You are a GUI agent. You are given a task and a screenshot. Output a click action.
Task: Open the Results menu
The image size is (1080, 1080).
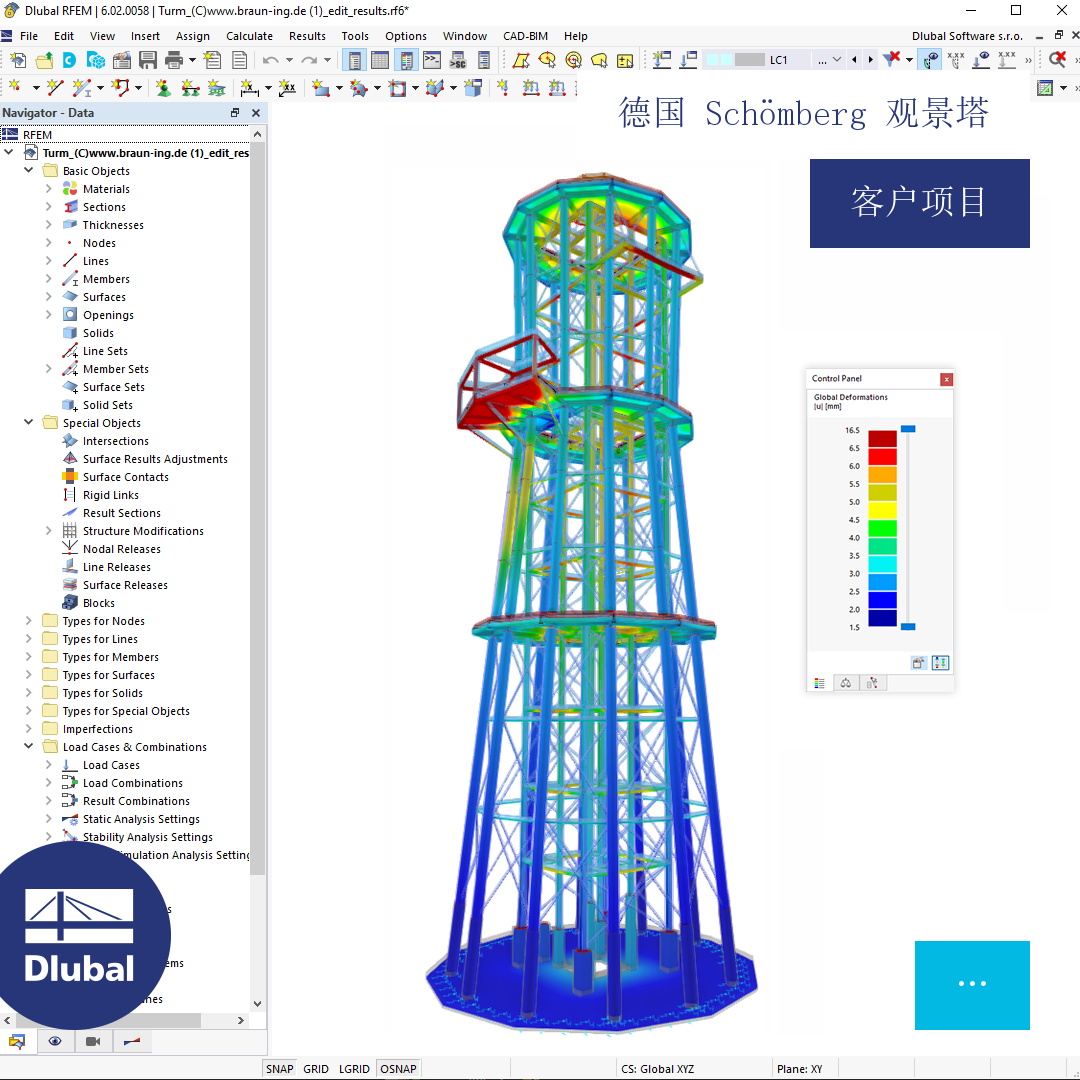[x=307, y=36]
